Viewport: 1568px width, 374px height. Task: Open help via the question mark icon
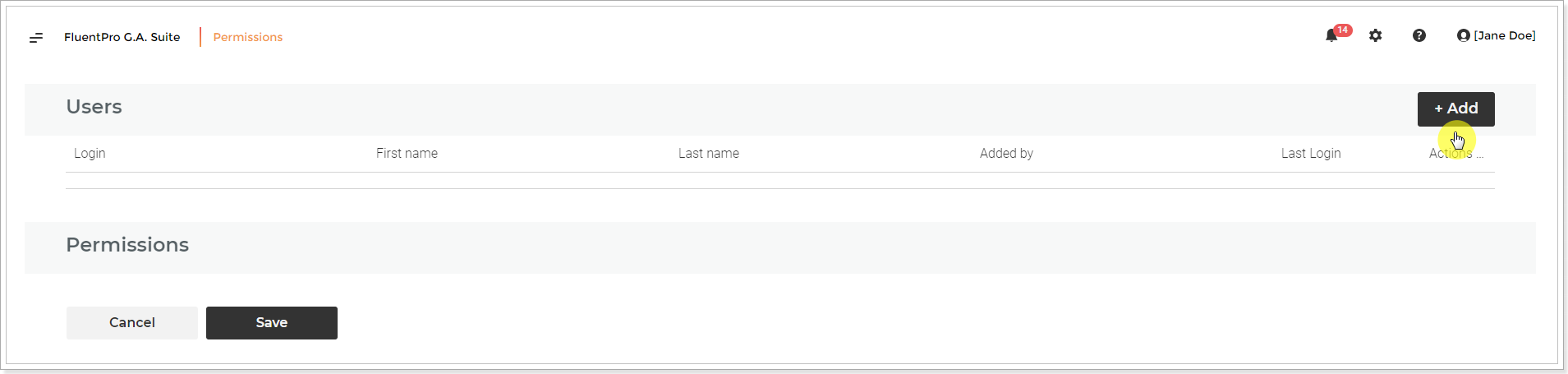click(x=1419, y=35)
